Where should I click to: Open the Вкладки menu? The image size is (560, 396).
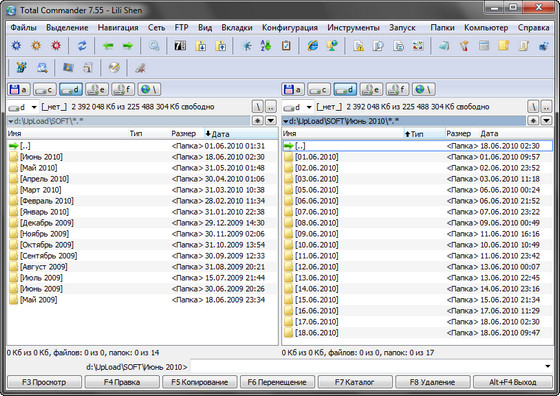click(237, 27)
